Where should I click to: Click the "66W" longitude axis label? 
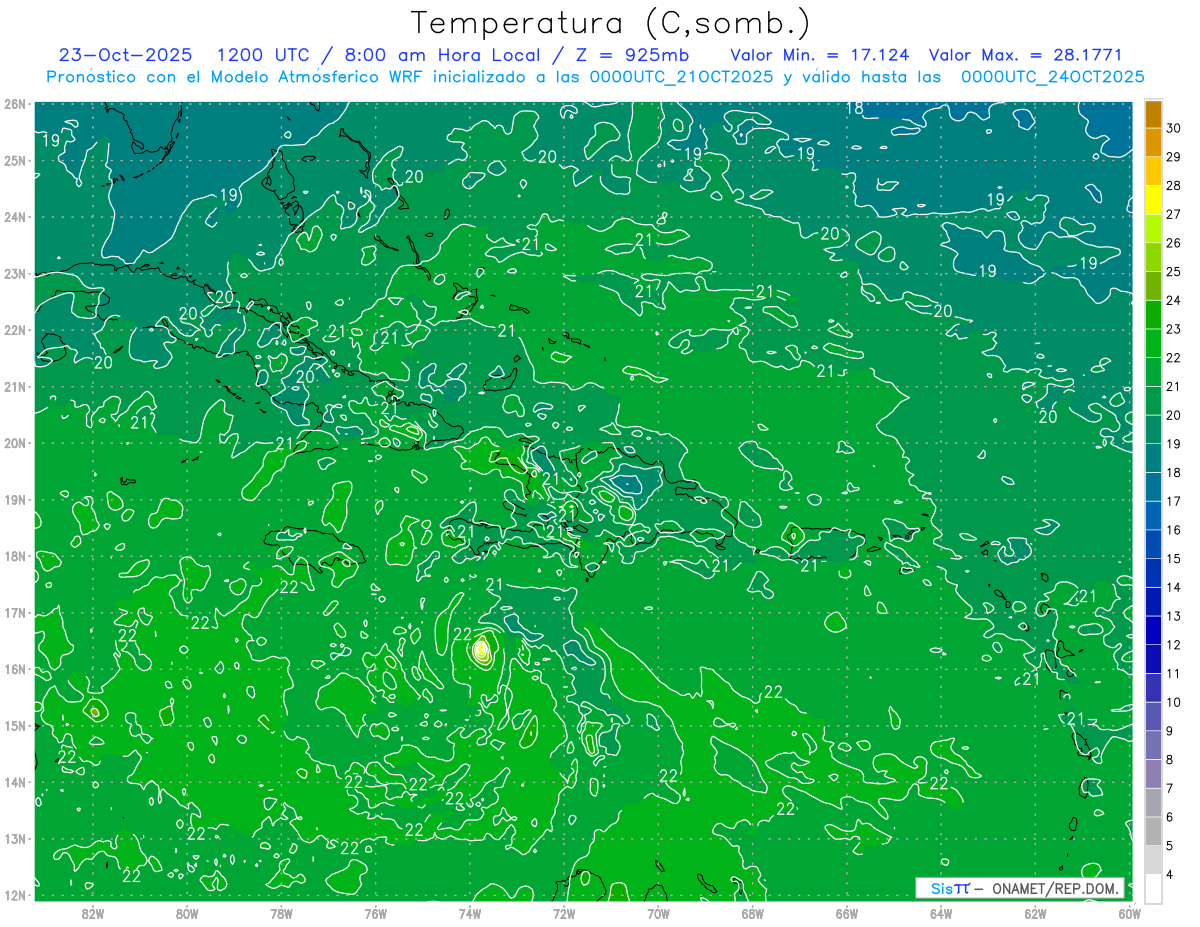click(847, 913)
